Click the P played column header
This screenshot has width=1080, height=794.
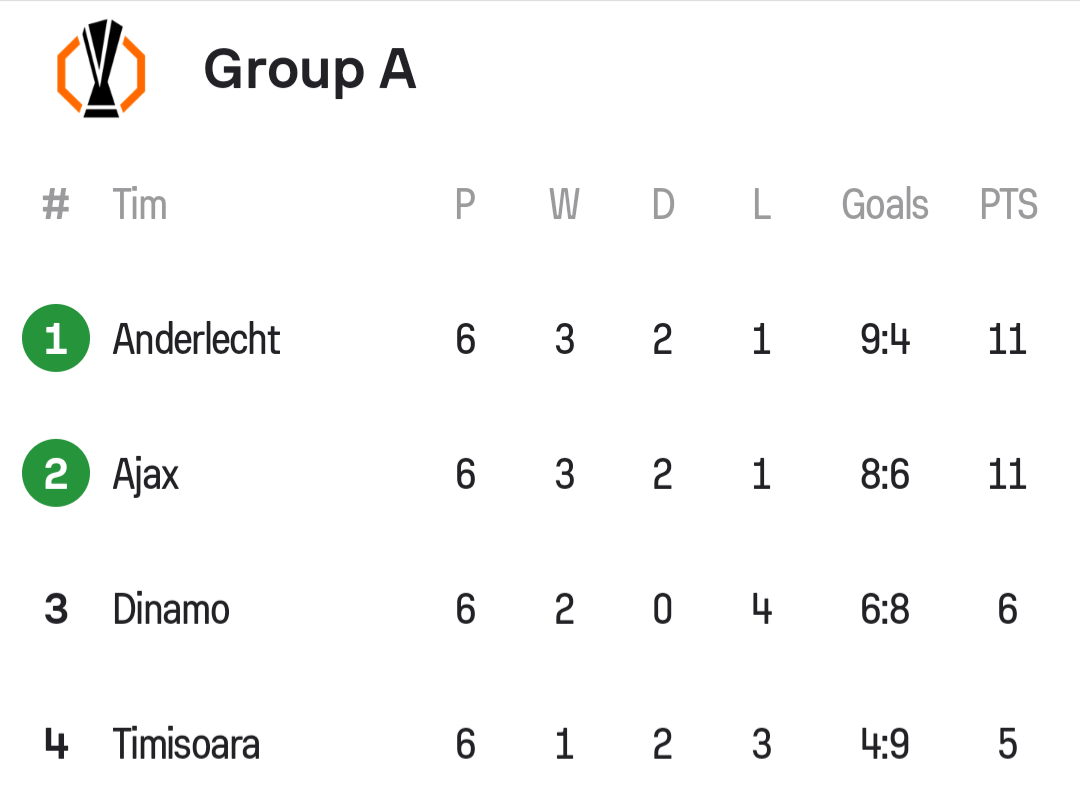click(465, 205)
